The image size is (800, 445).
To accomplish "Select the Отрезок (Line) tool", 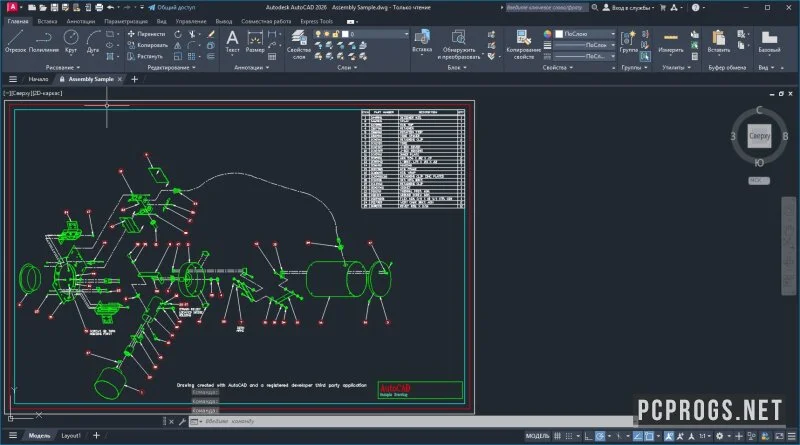I will pyautogui.click(x=15, y=41).
